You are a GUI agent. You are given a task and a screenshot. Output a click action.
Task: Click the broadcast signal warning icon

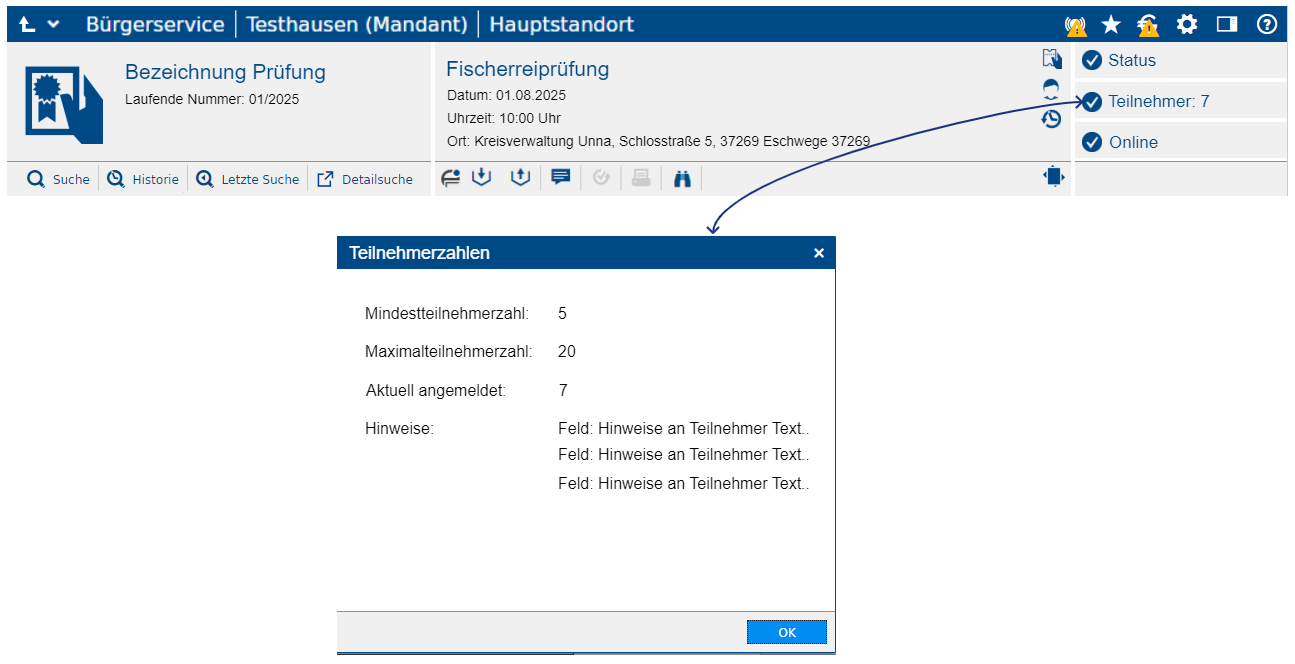[1076, 25]
